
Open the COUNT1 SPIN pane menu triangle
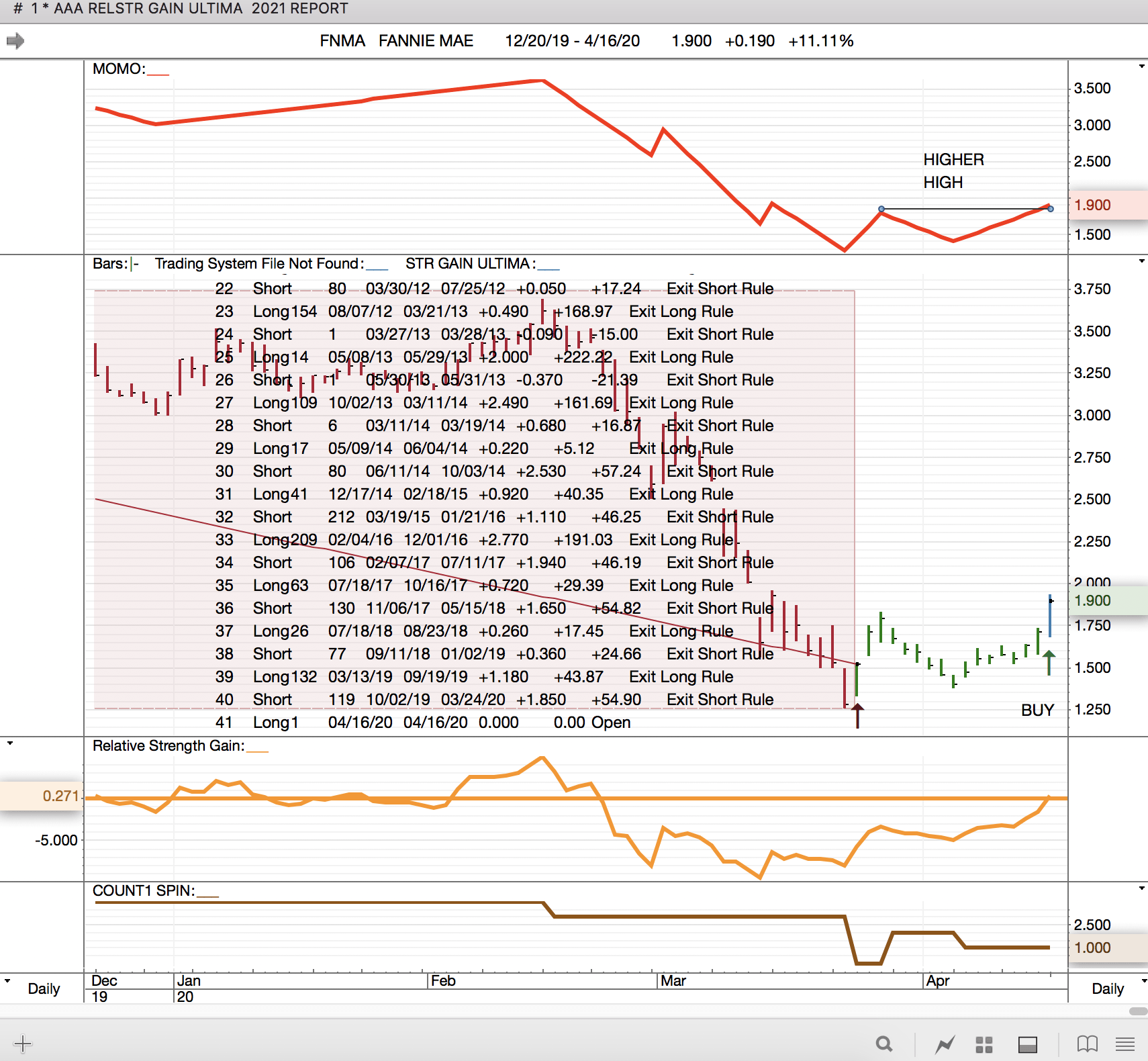[x=1141, y=888]
